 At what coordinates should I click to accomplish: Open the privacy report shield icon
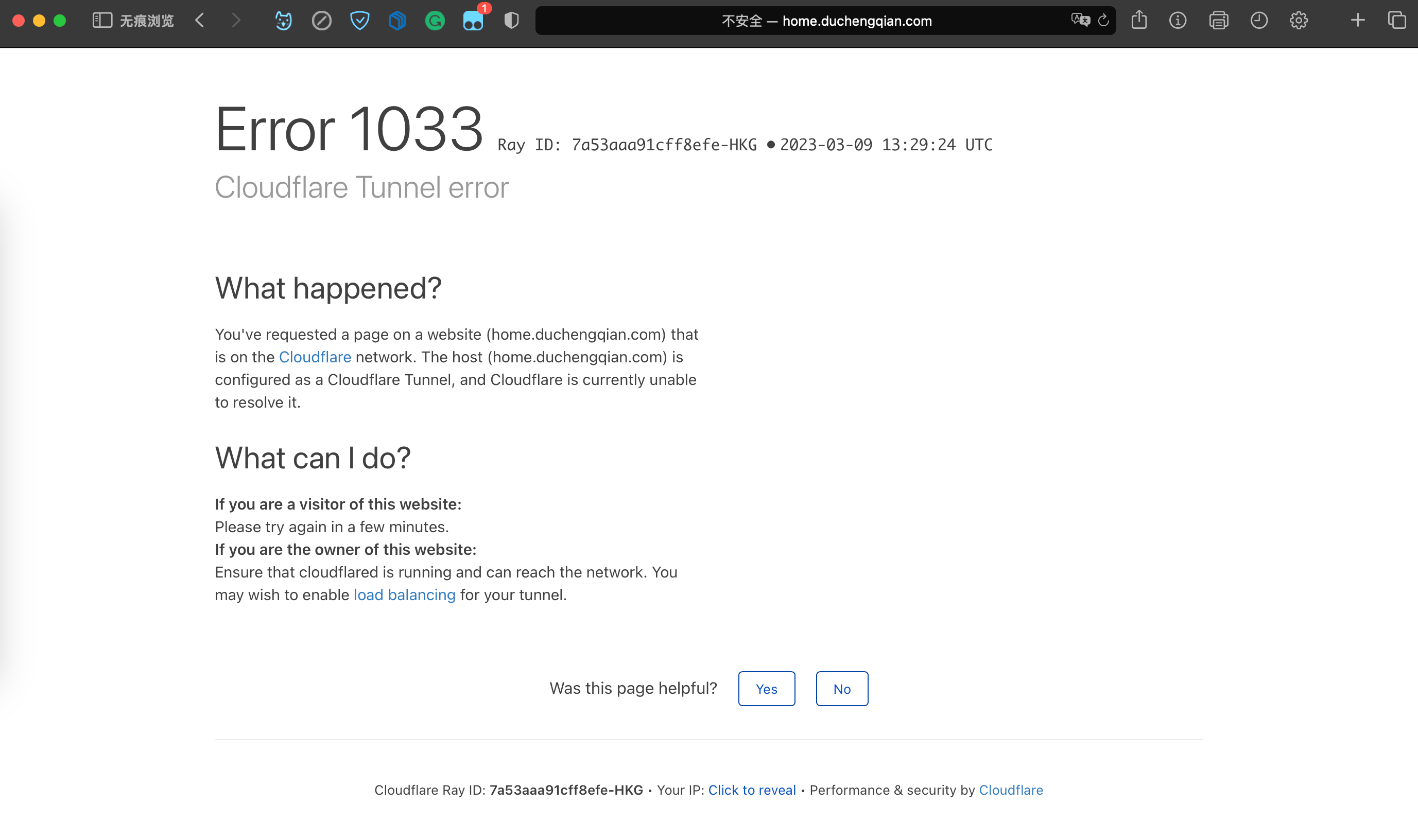coord(511,21)
